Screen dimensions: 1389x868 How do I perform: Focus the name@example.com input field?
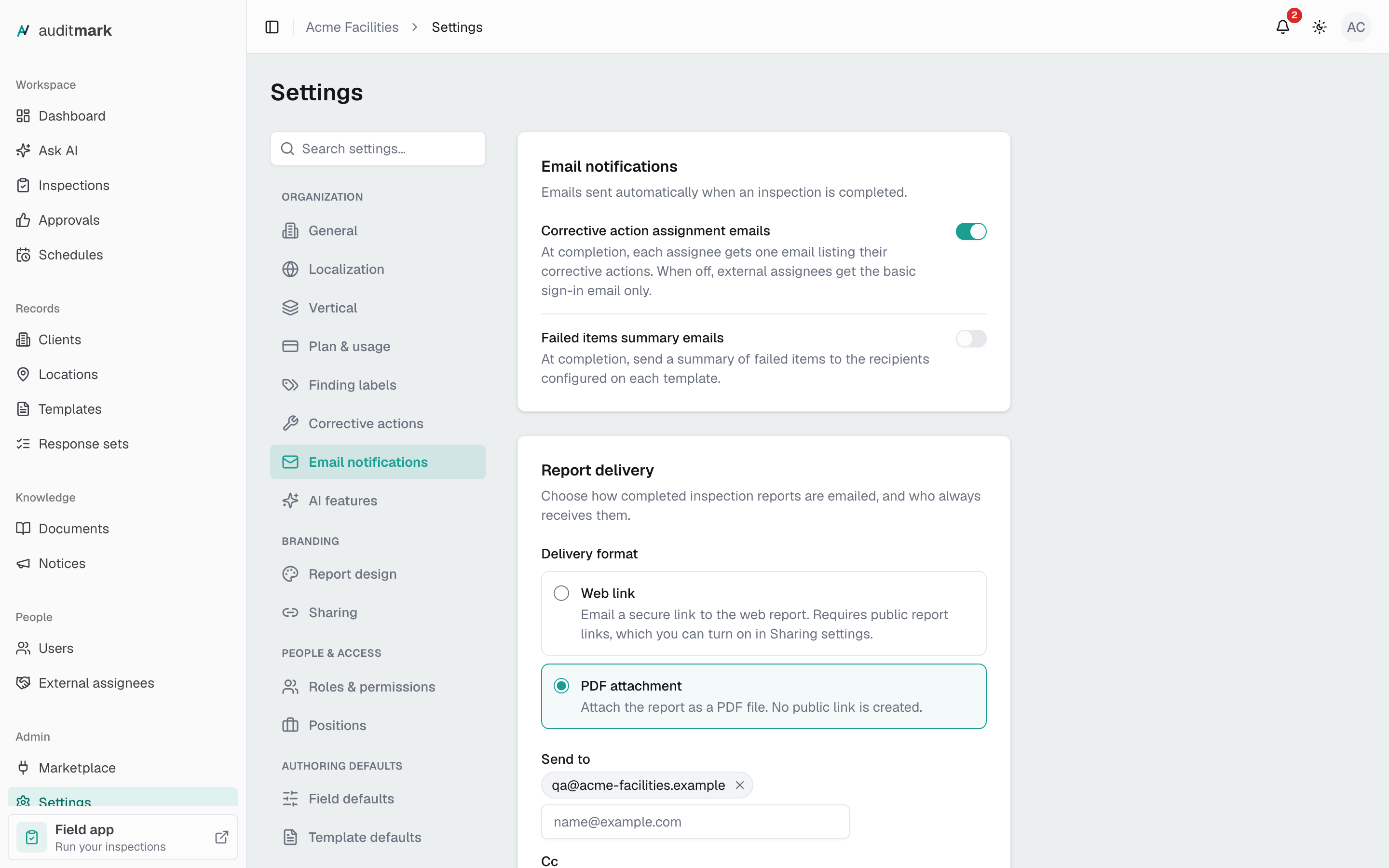695,822
